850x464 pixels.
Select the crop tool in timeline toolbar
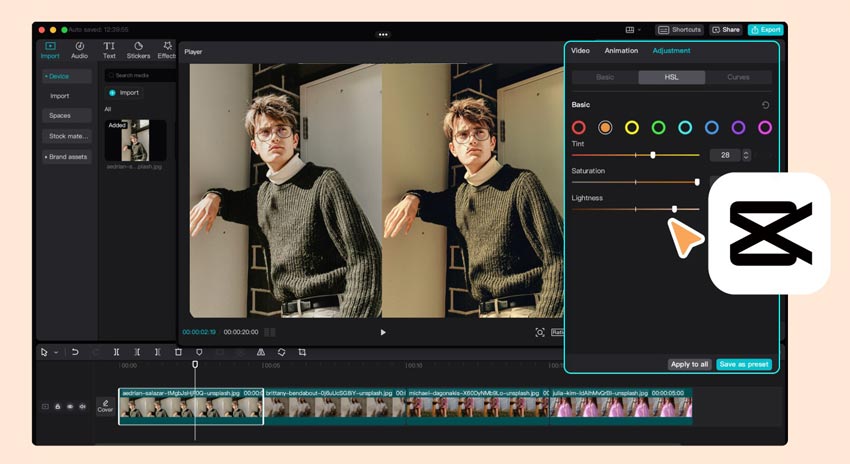tap(302, 352)
